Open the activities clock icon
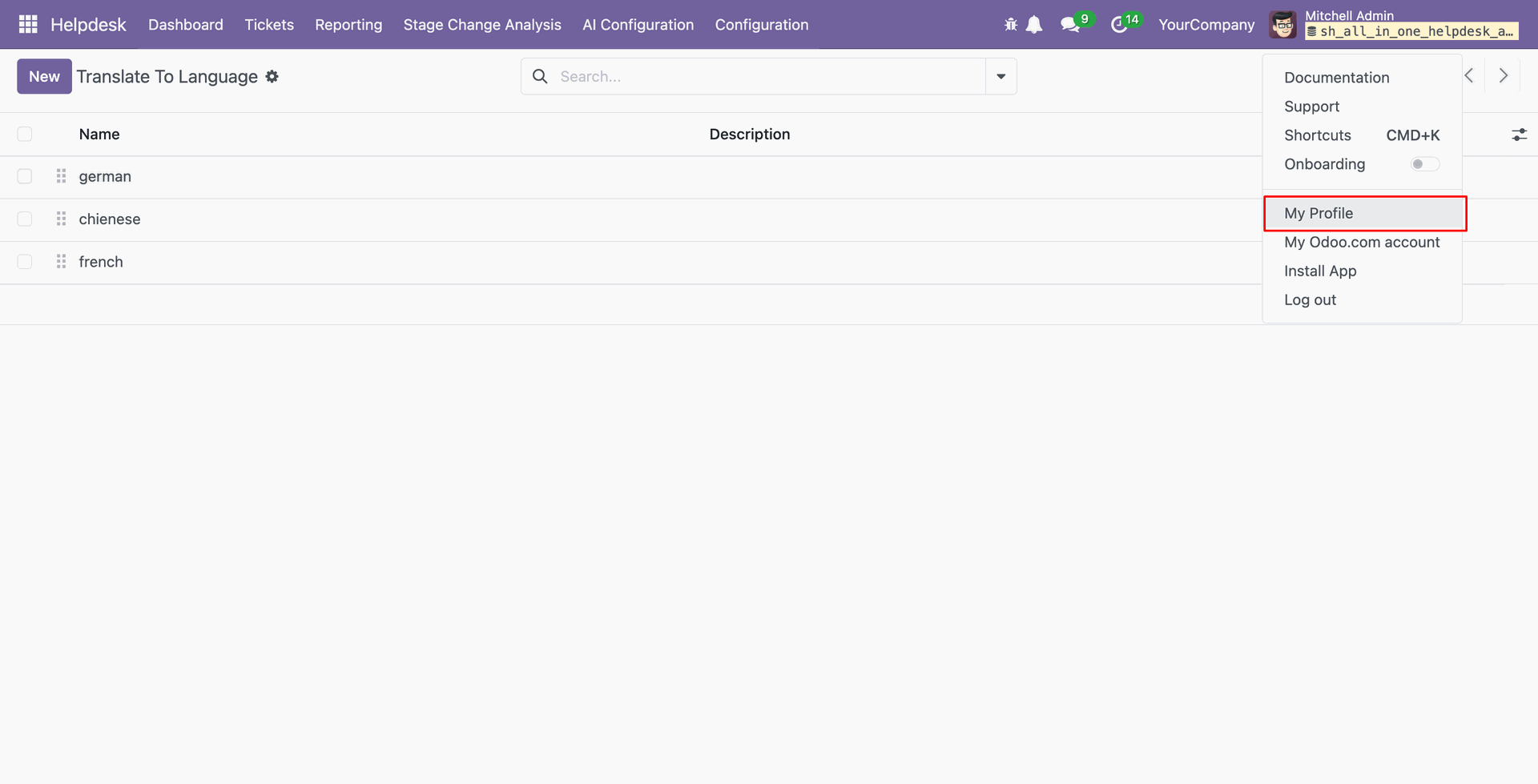This screenshot has width=1538, height=784. [x=1119, y=25]
